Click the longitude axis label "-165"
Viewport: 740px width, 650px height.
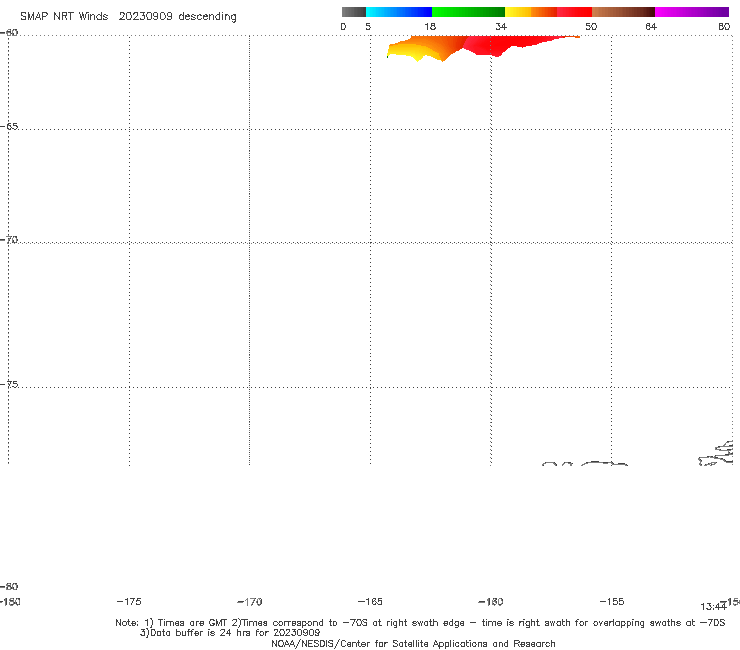(370, 601)
